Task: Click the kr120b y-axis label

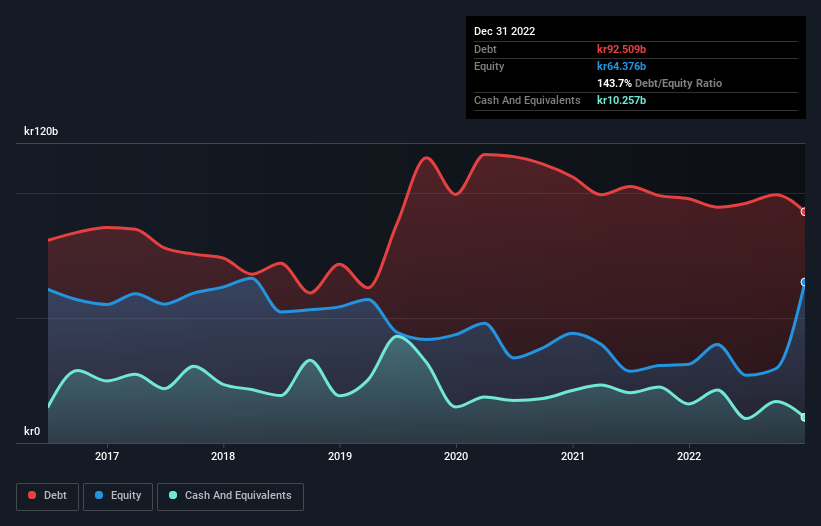Action: point(41,131)
